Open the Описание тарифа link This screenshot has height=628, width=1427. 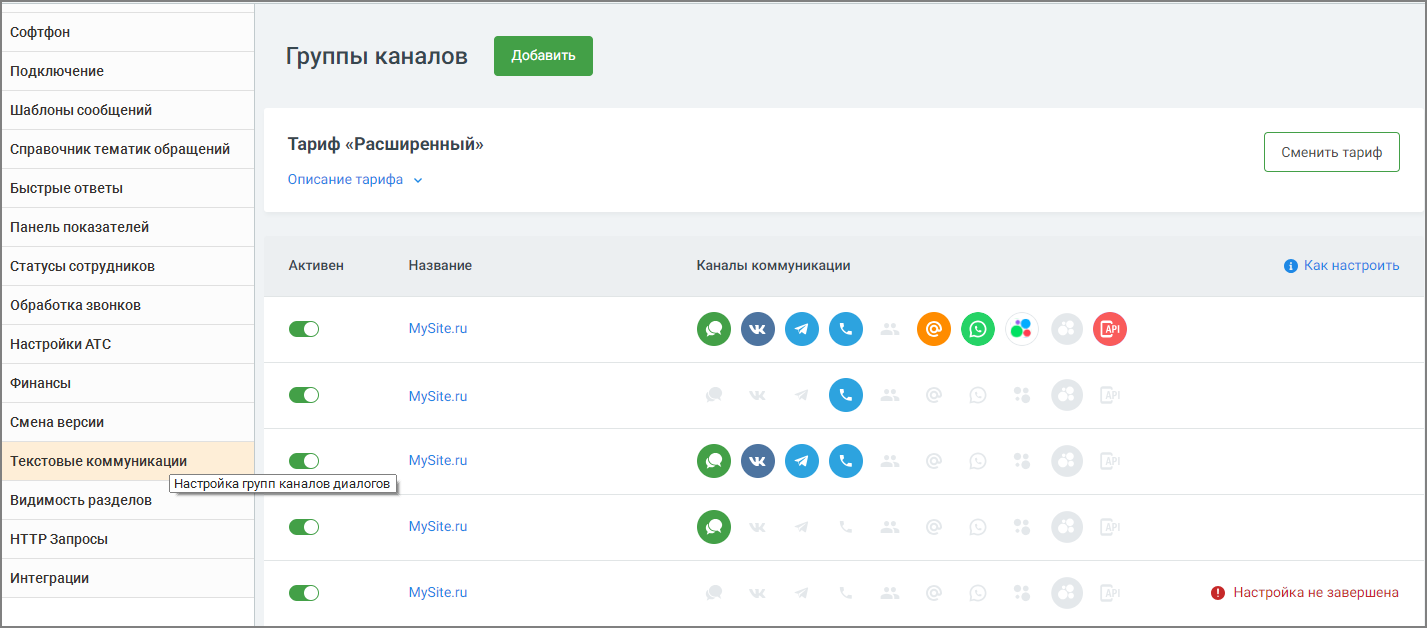pos(345,180)
